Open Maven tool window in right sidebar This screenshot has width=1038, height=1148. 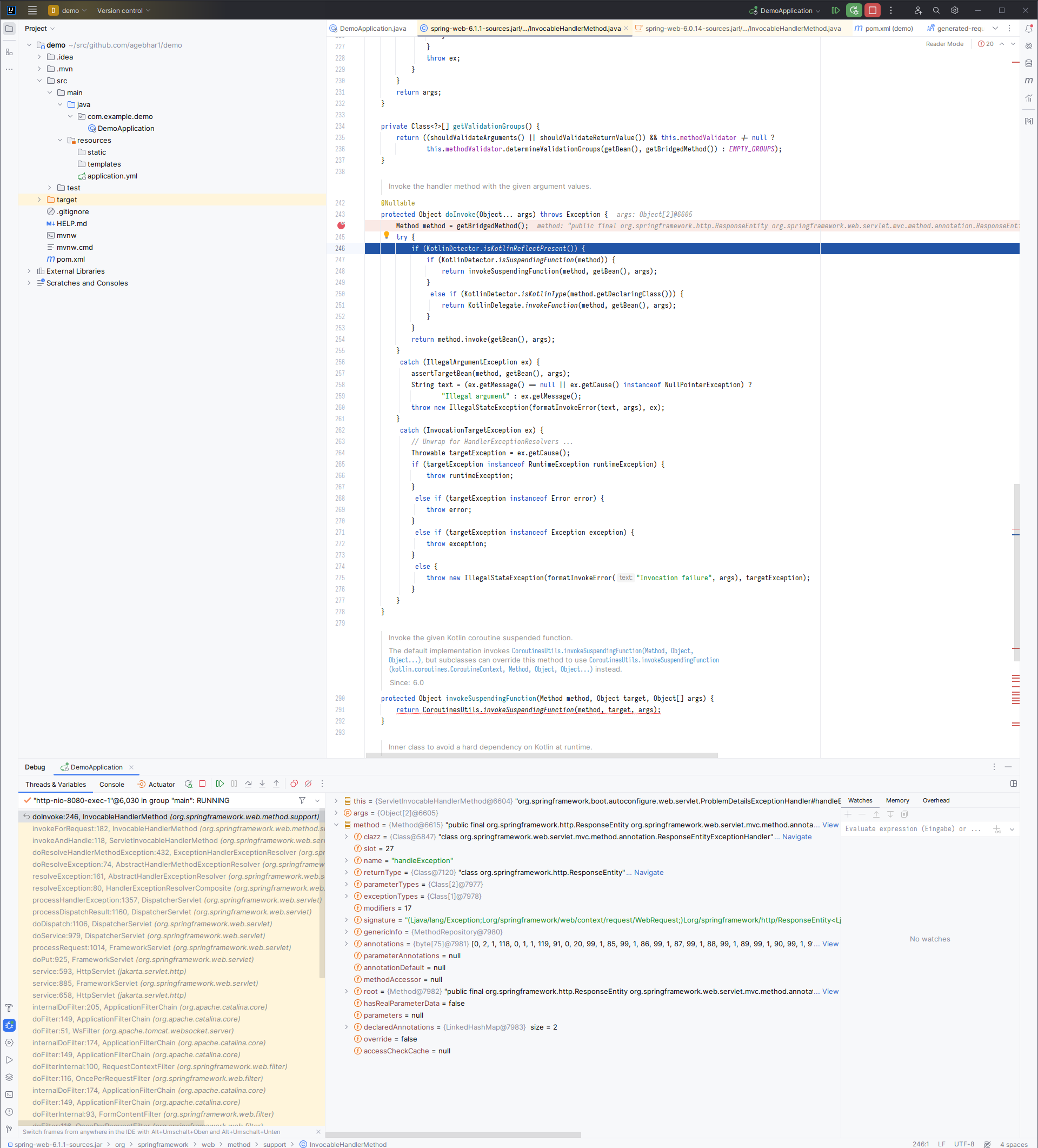point(1029,80)
